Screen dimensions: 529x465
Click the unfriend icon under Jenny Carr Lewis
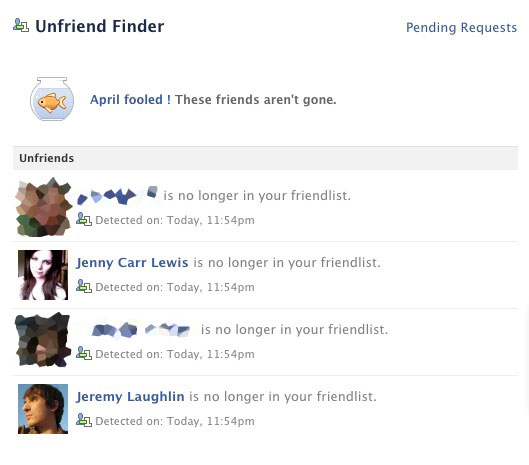click(84, 286)
